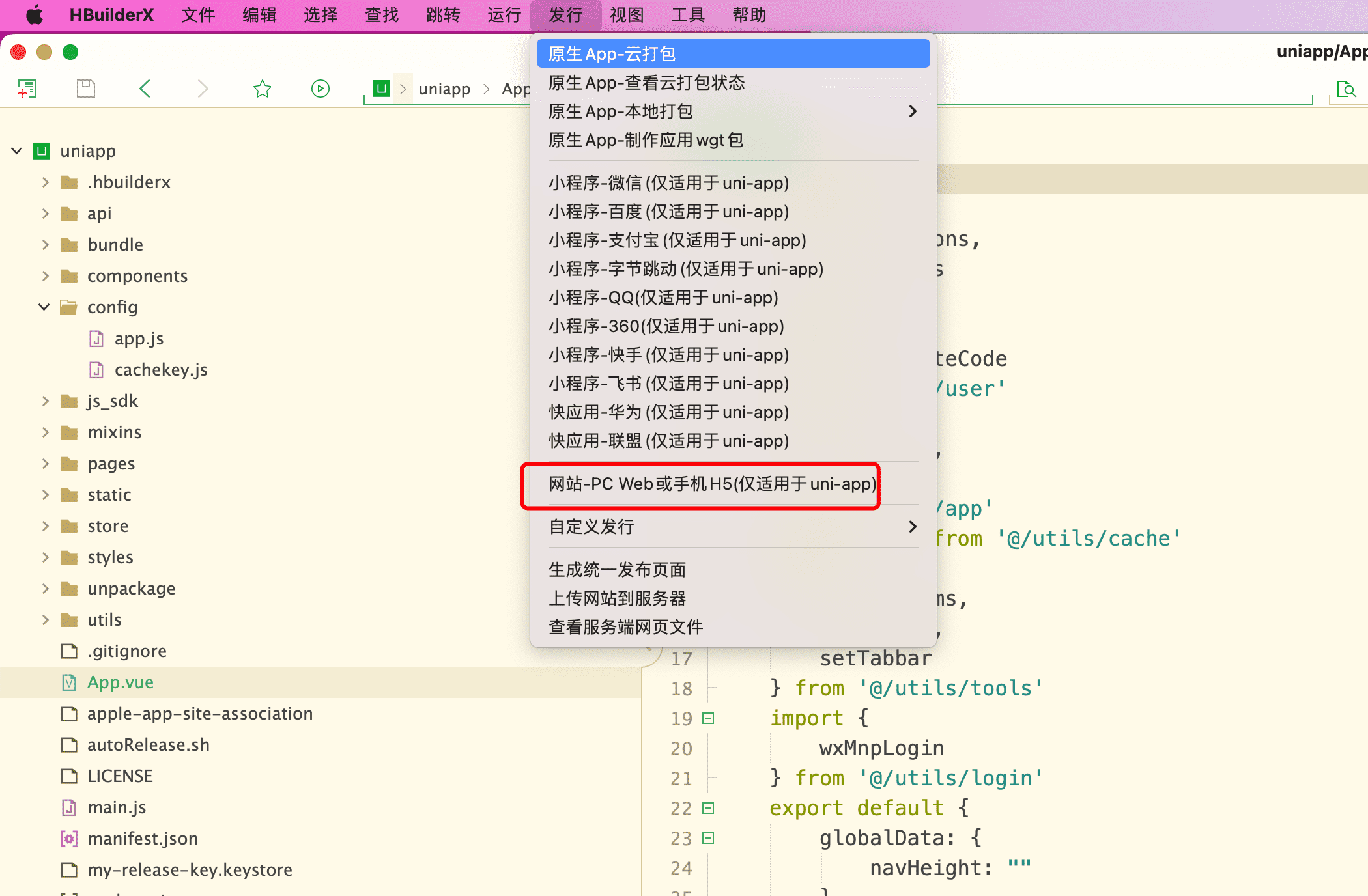Open manifest.json in the file tree
Screen dimensions: 1368x896
(x=143, y=839)
